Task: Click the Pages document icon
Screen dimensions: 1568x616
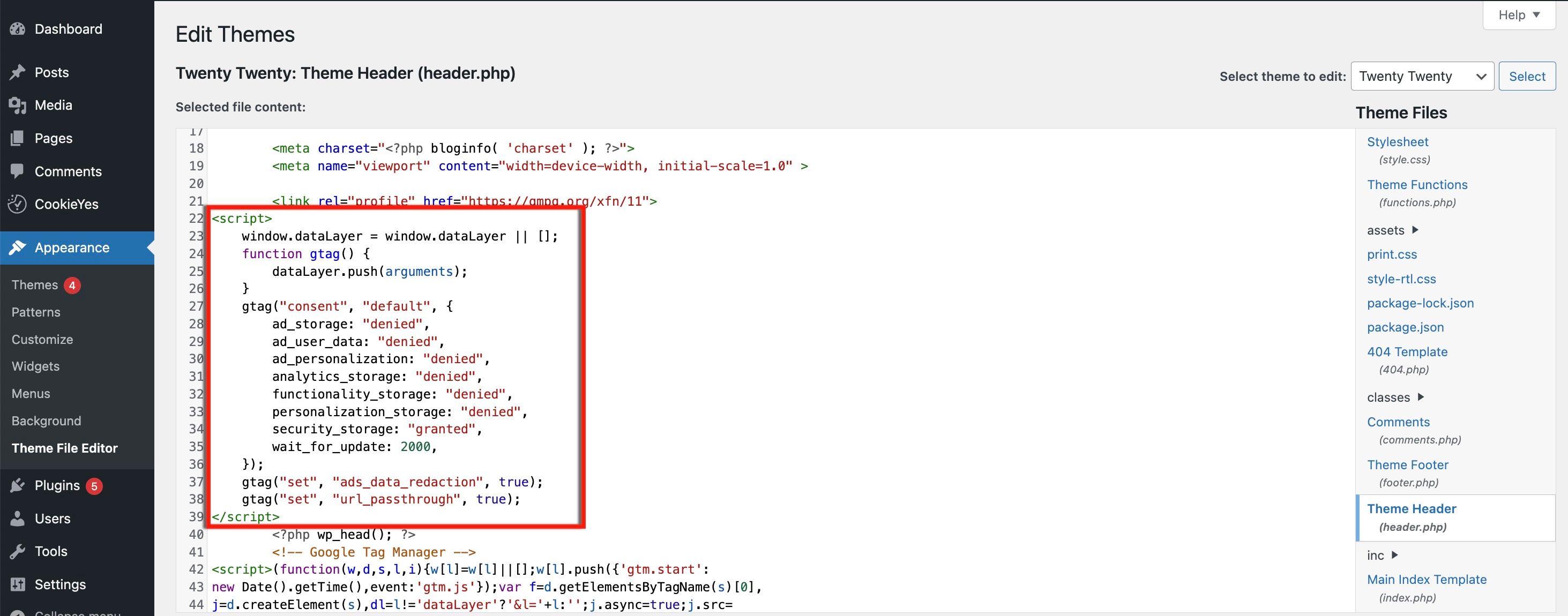Action: click(x=18, y=138)
